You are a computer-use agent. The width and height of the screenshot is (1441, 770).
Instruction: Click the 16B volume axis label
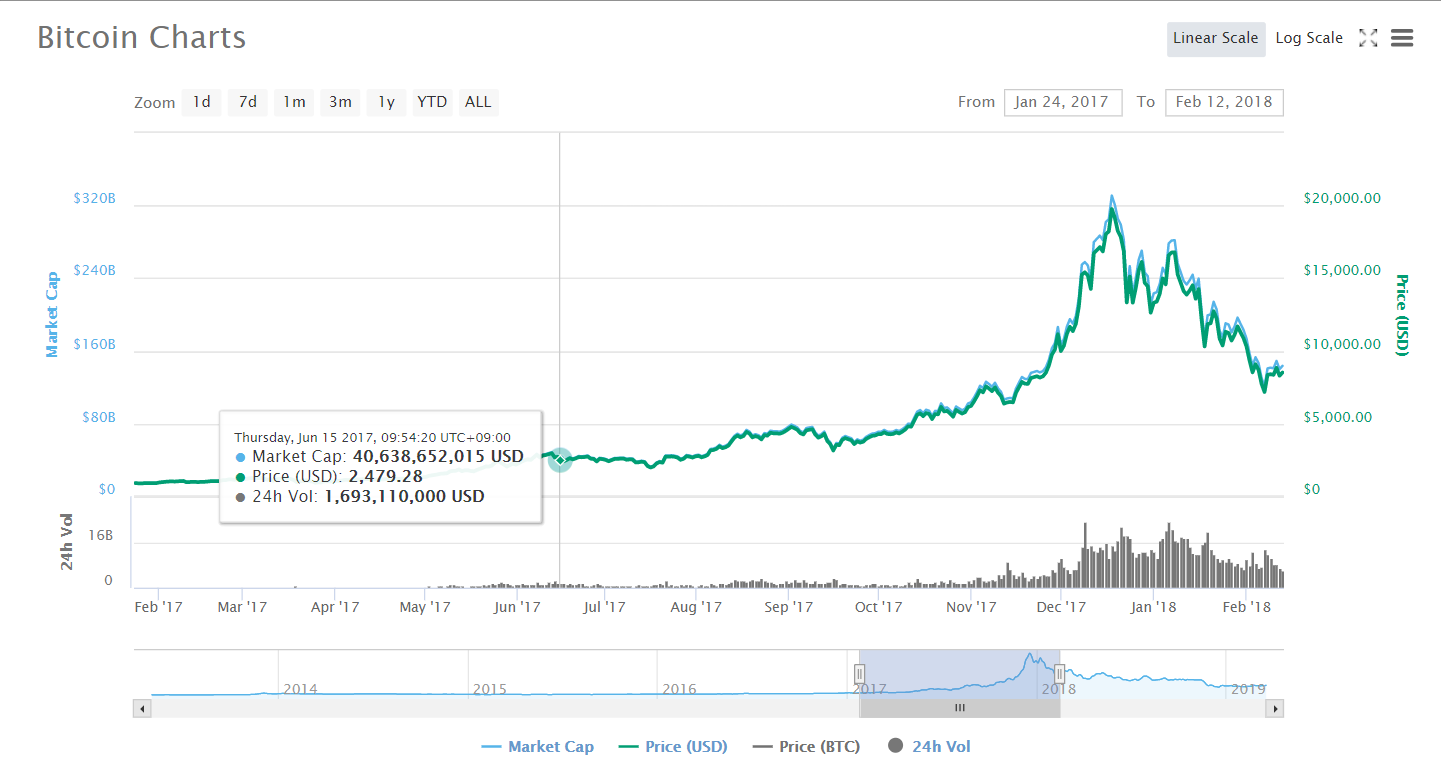pos(102,537)
